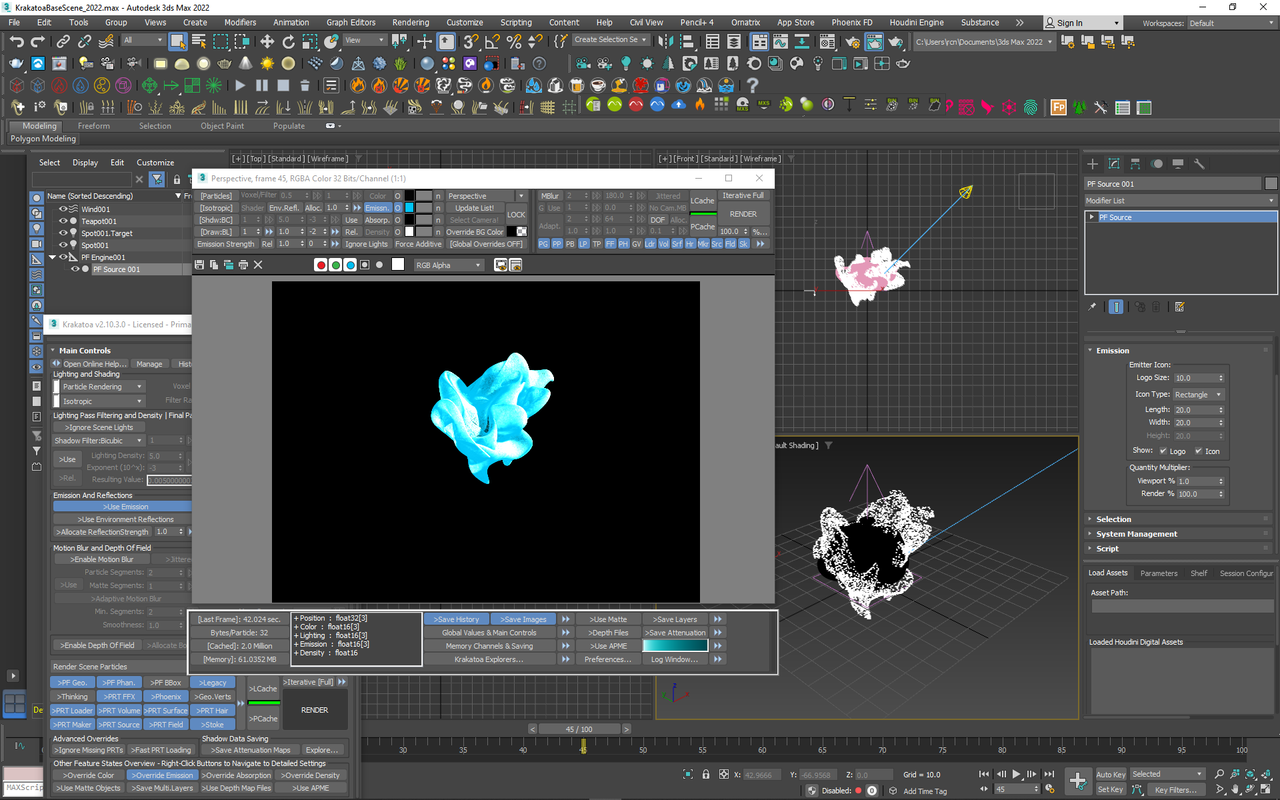Collapse the PF Engine001 tree node
The image size is (1280, 800).
[53, 257]
